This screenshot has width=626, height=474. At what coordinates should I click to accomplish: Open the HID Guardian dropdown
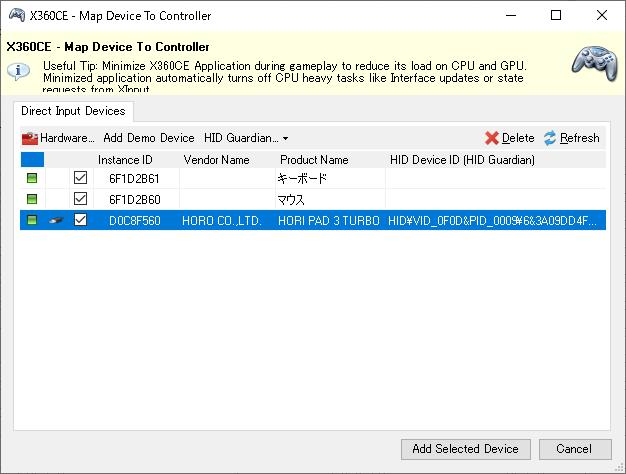(x=246, y=138)
